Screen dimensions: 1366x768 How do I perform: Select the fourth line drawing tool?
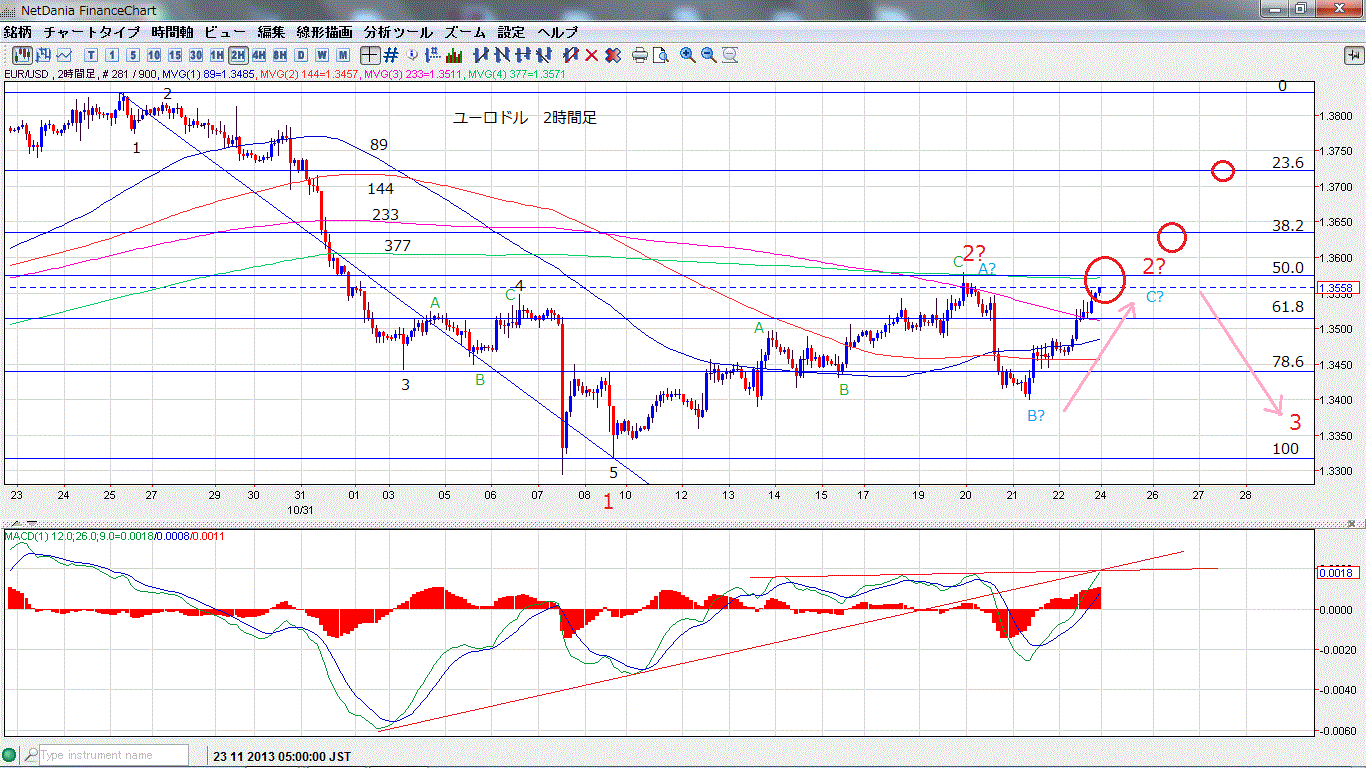coord(544,55)
